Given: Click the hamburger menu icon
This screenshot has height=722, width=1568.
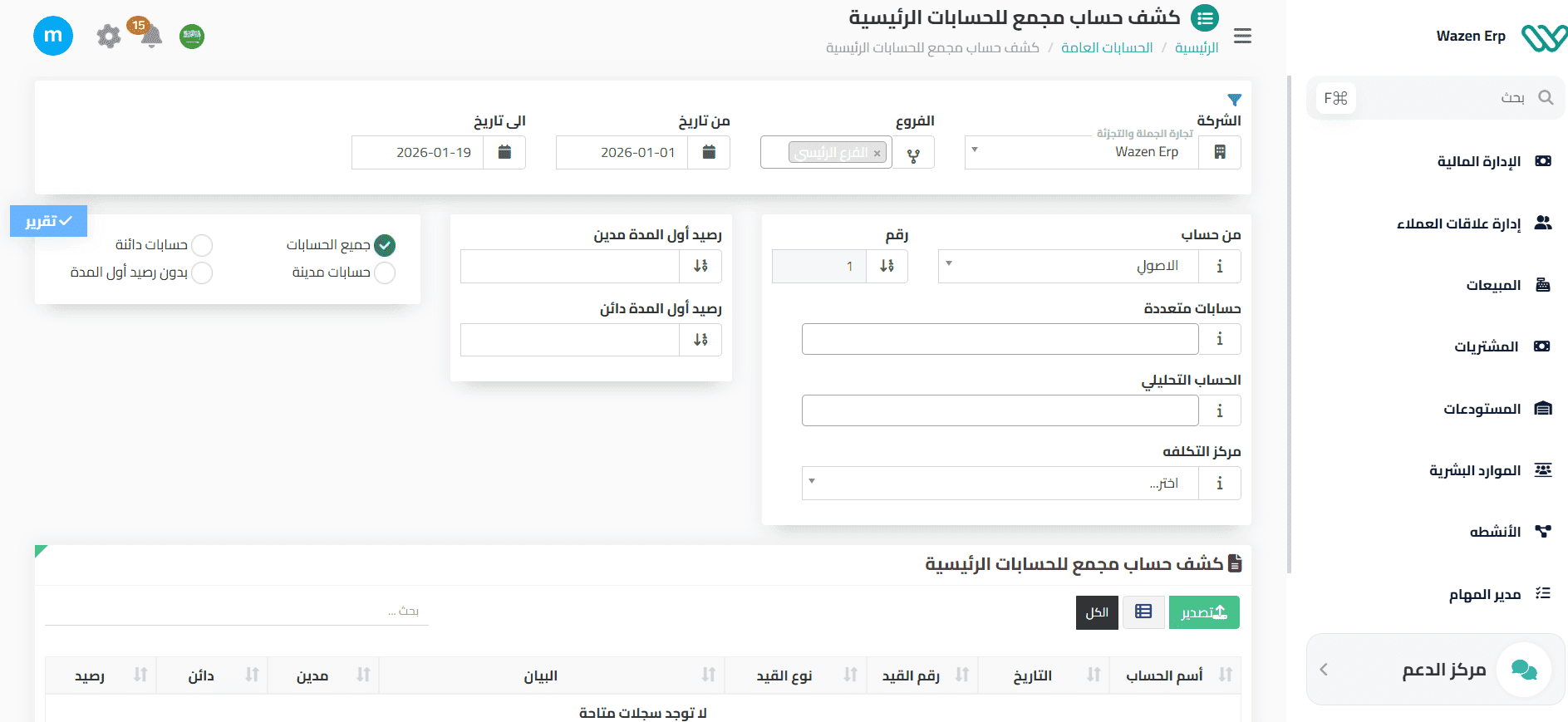Looking at the screenshot, I should click(1242, 36).
